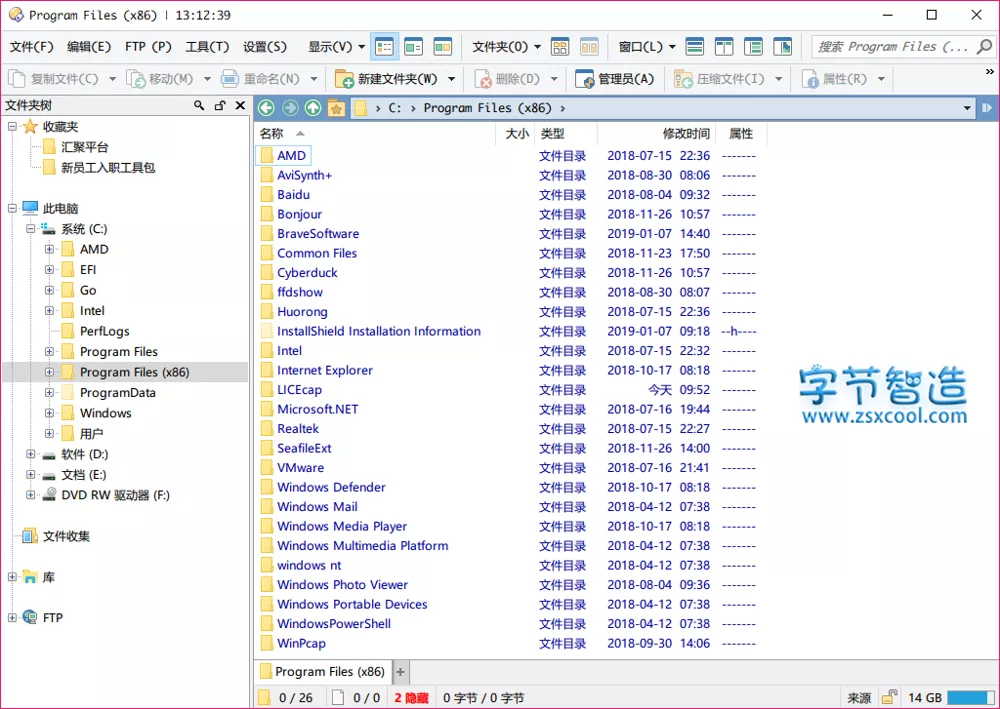
Task: Expand the AMD tree folder
Action: pyautogui.click(x=49, y=249)
